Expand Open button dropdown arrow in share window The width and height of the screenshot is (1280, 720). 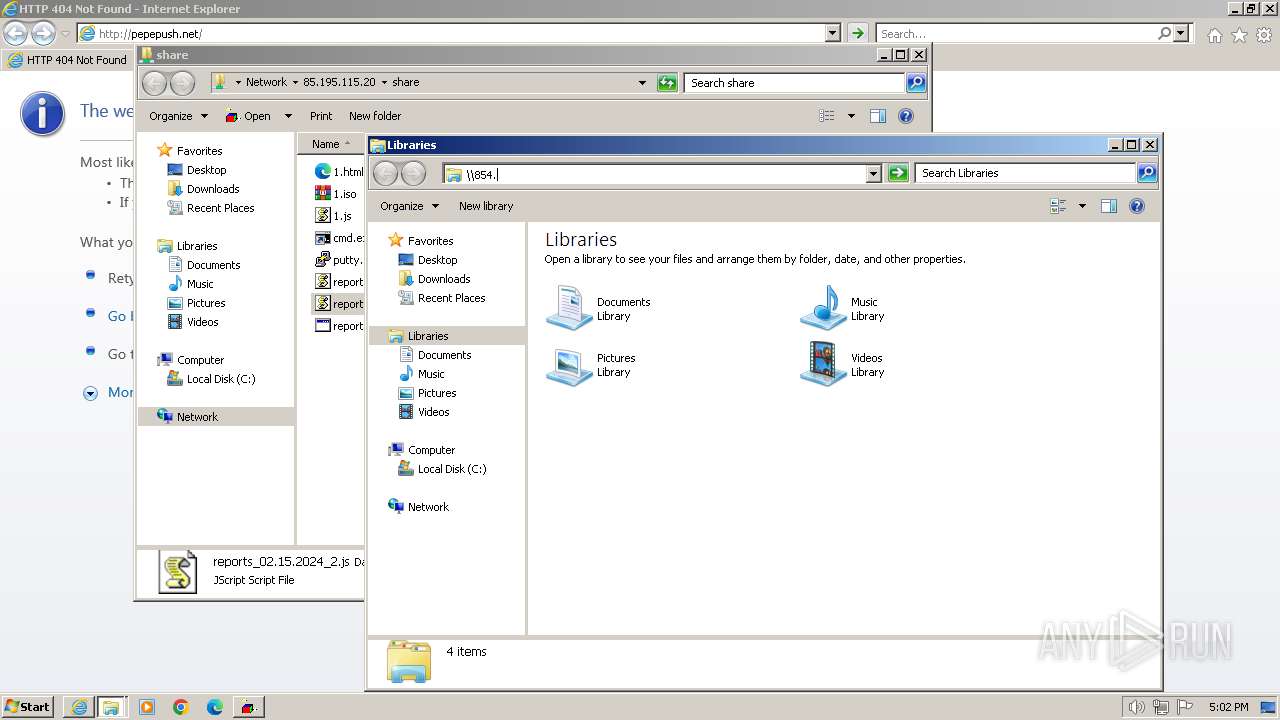coord(288,116)
